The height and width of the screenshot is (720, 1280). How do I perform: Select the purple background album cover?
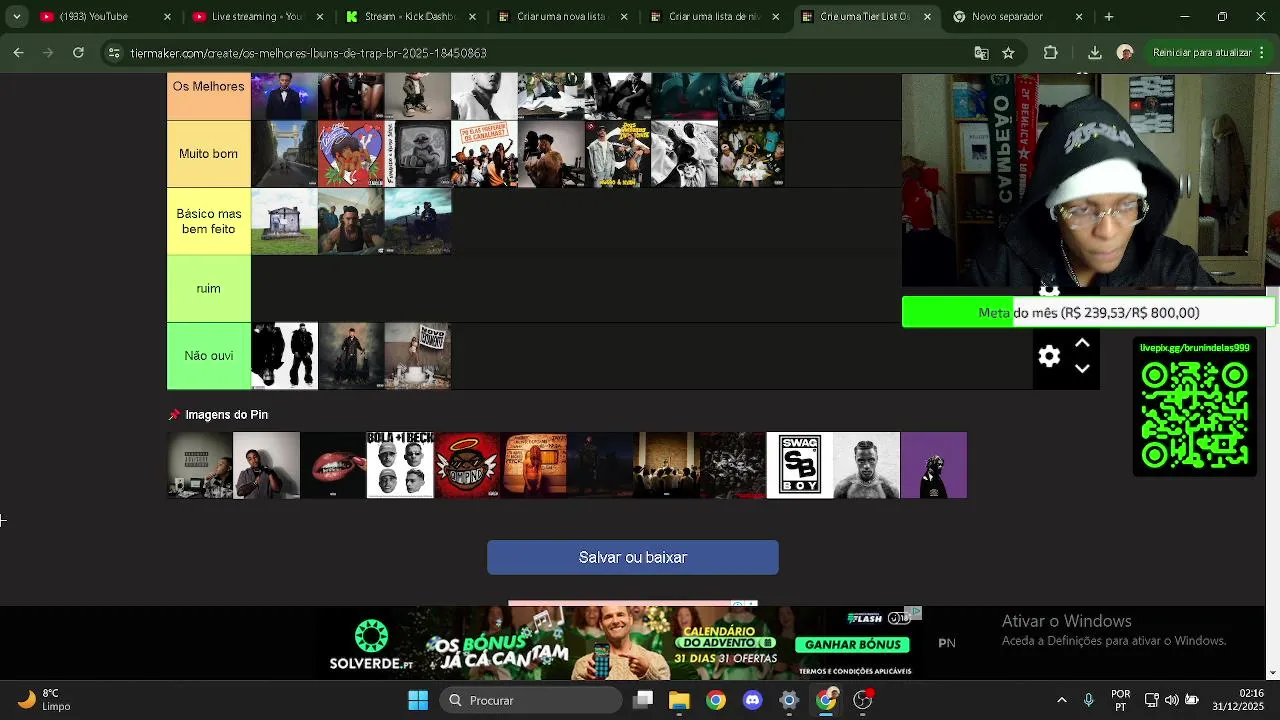coord(934,465)
